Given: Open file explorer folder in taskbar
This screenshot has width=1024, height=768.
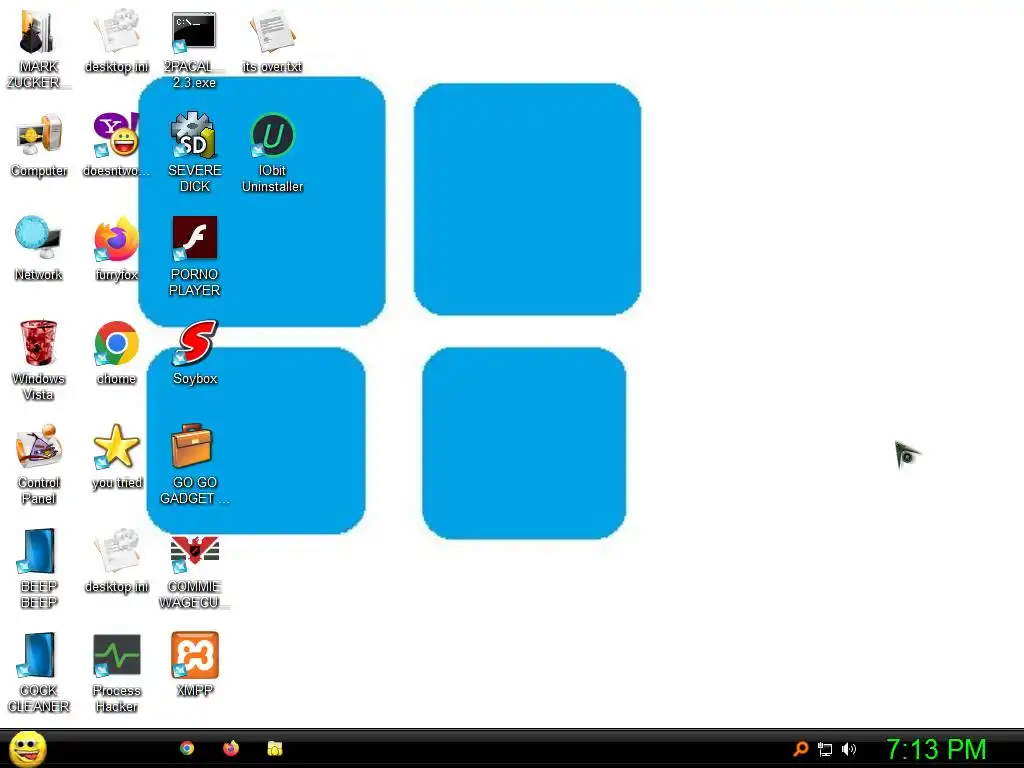Looking at the screenshot, I should 275,748.
